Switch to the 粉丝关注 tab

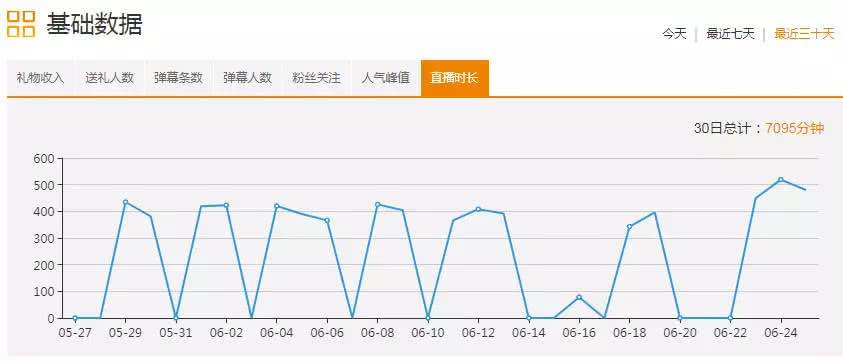click(316, 78)
